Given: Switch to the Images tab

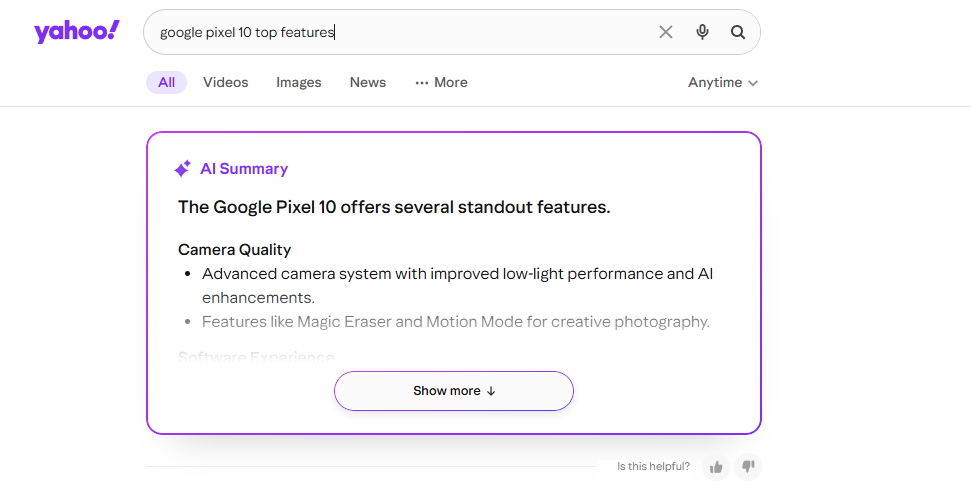Looking at the screenshot, I should [299, 83].
